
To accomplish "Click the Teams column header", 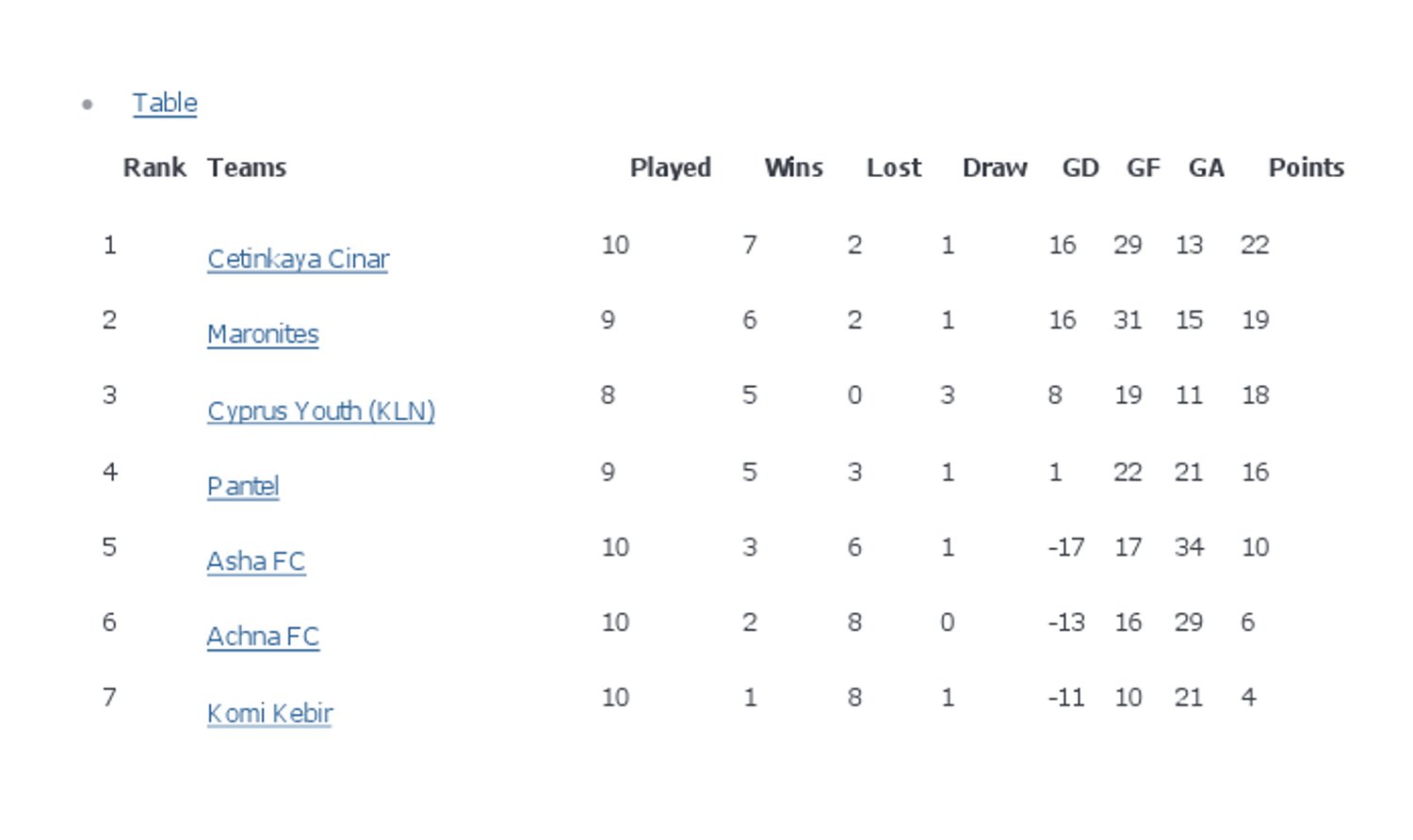I will coord(247,168).
